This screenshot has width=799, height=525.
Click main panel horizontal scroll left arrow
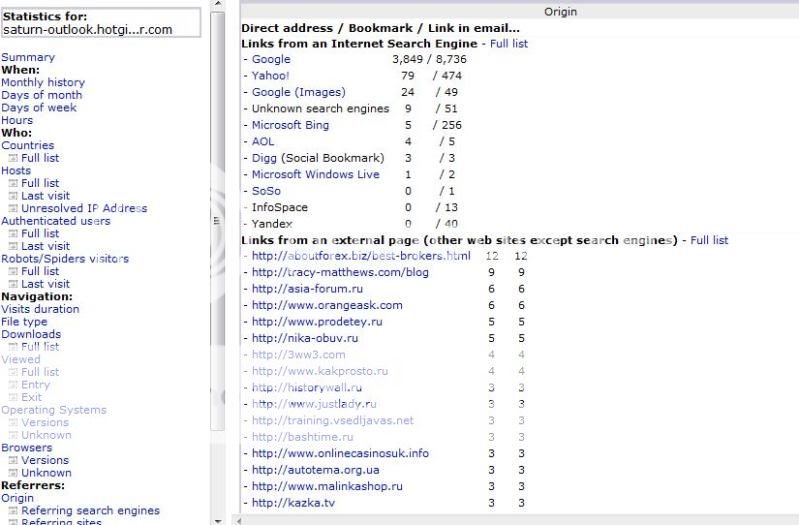click(x=237, y=520)
